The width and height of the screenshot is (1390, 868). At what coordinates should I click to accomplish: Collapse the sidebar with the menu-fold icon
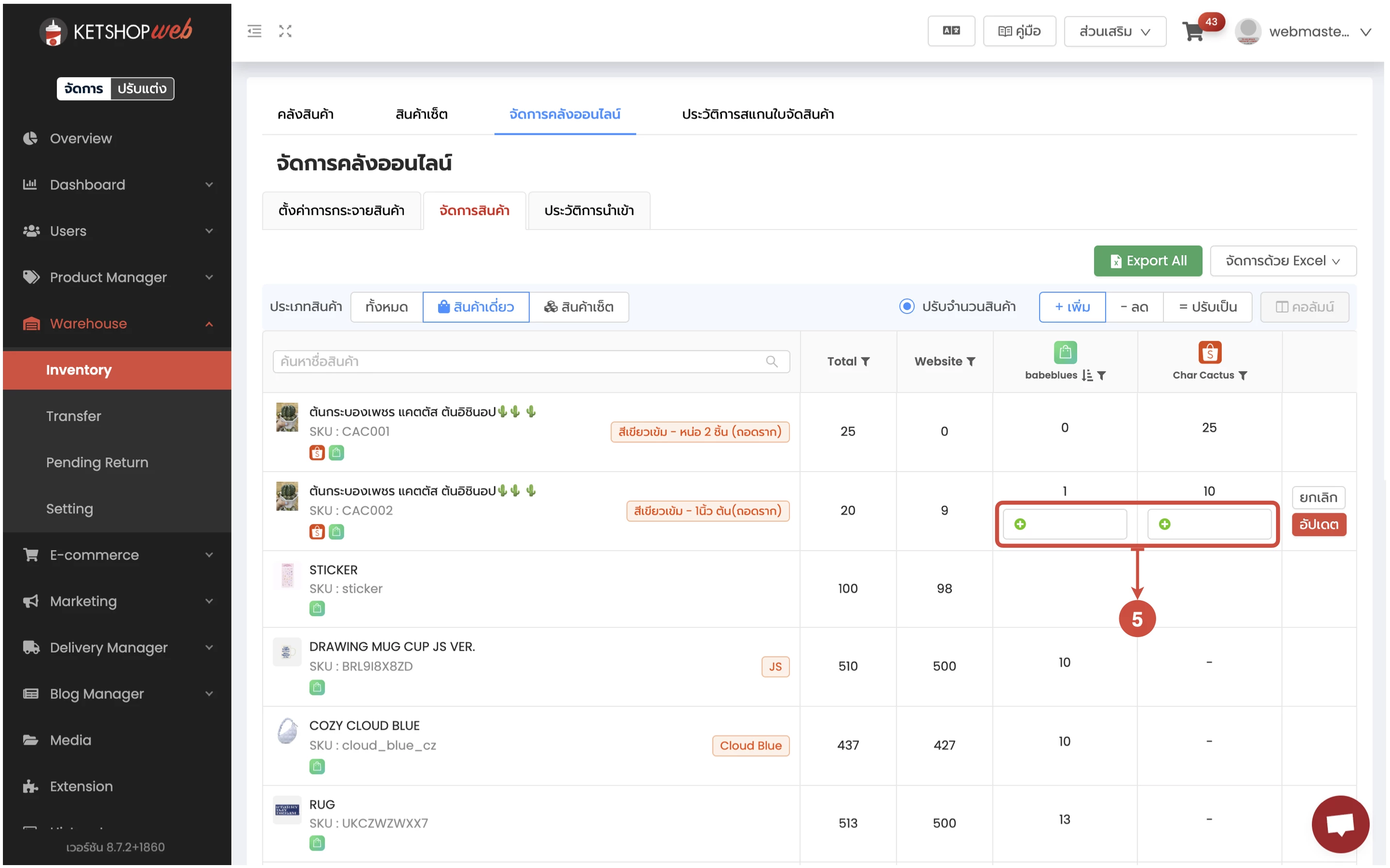tap(254, 31)
